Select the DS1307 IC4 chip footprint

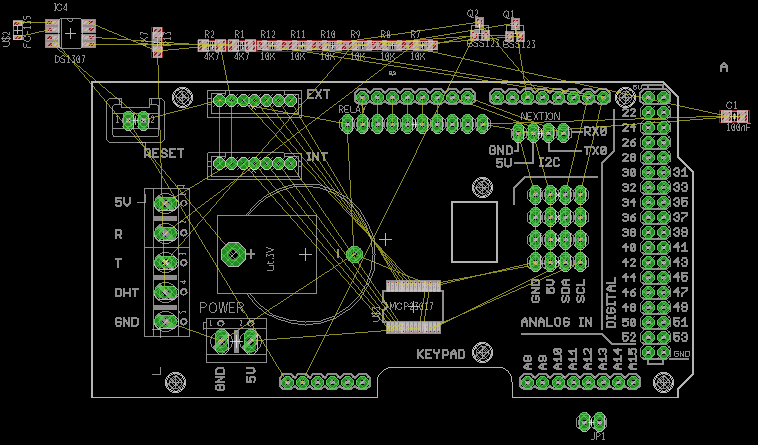[x=71, y=34]
